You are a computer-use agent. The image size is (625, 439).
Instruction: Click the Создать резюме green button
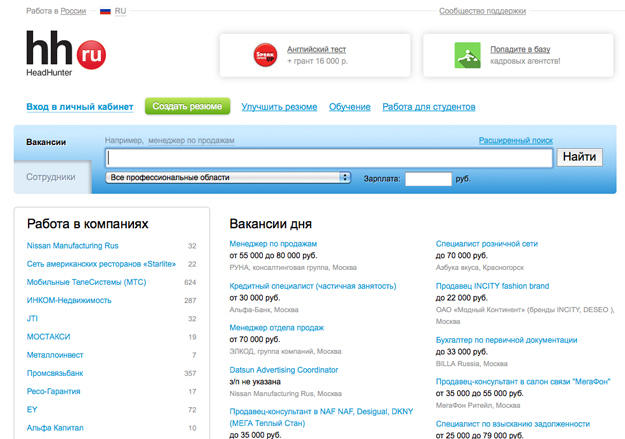coord(187,106)
